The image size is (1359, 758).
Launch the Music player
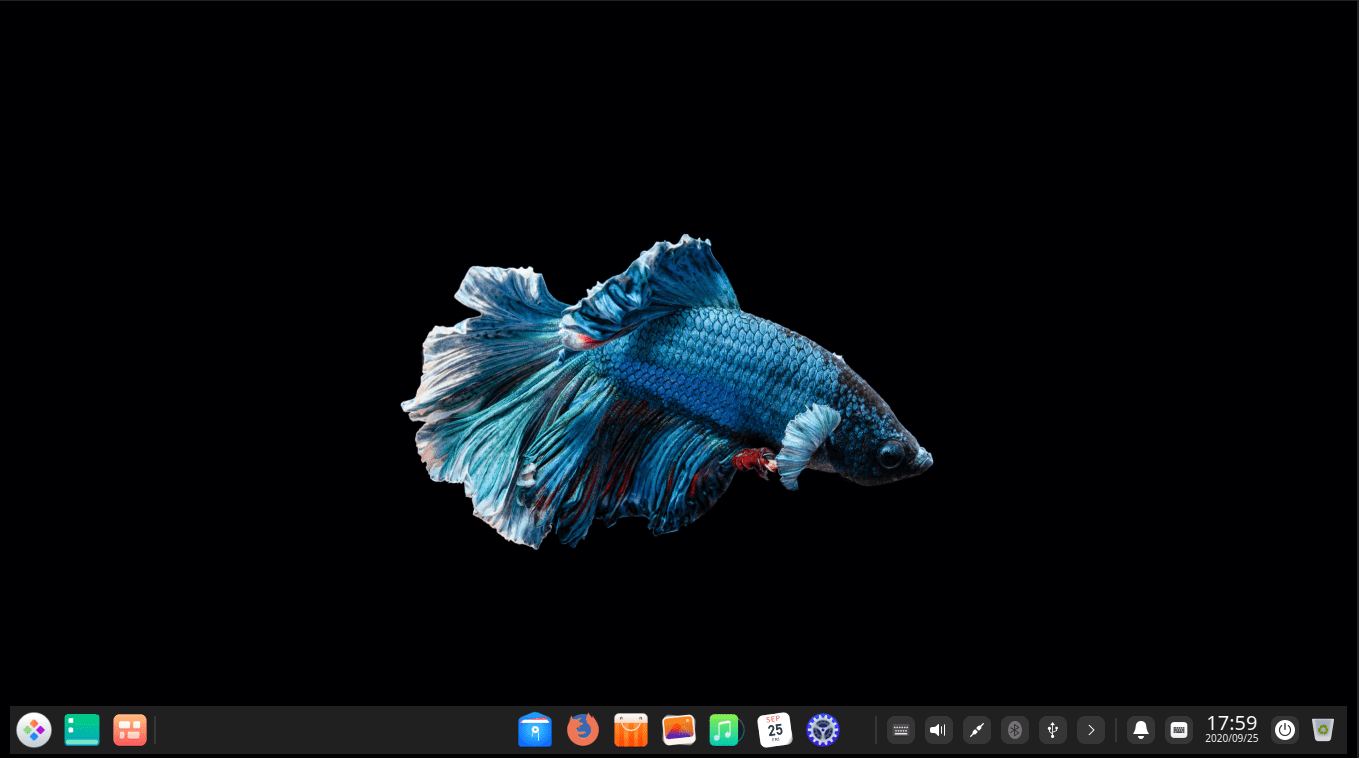(727, 730)
